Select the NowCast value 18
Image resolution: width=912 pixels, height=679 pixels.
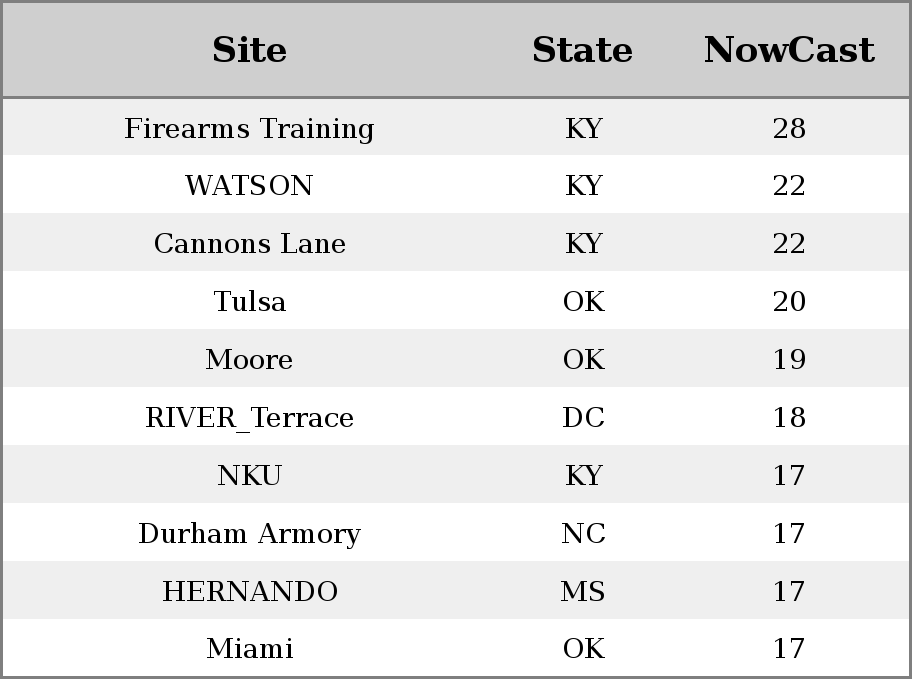click(789, 417)
